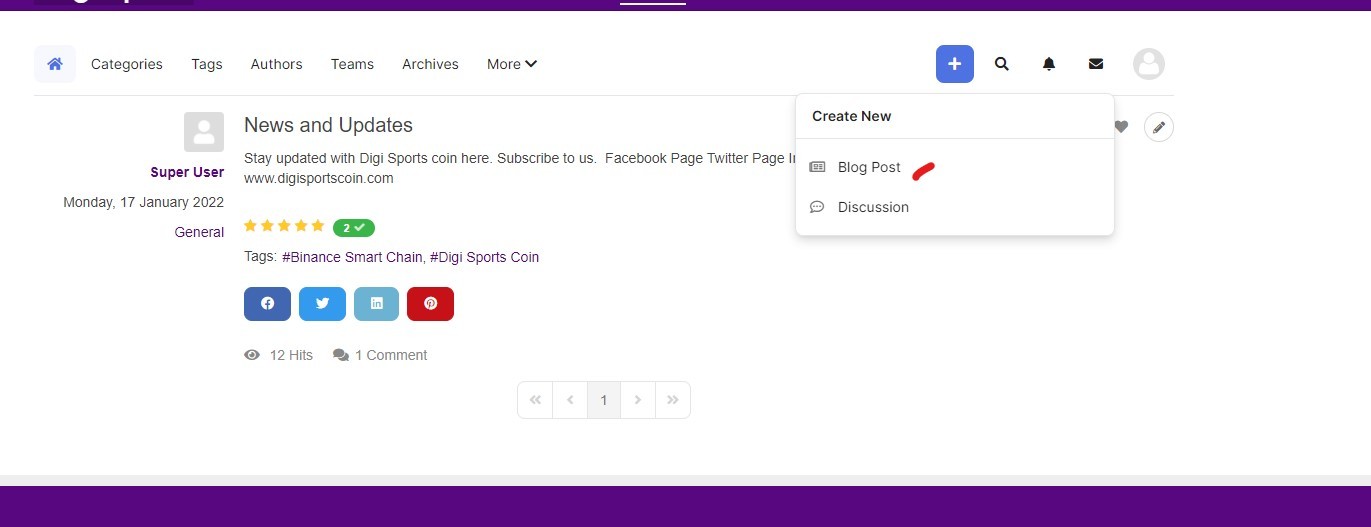1371x527 pixels.
Task: Open the Categories tab
Action: (x=126, y=64)
